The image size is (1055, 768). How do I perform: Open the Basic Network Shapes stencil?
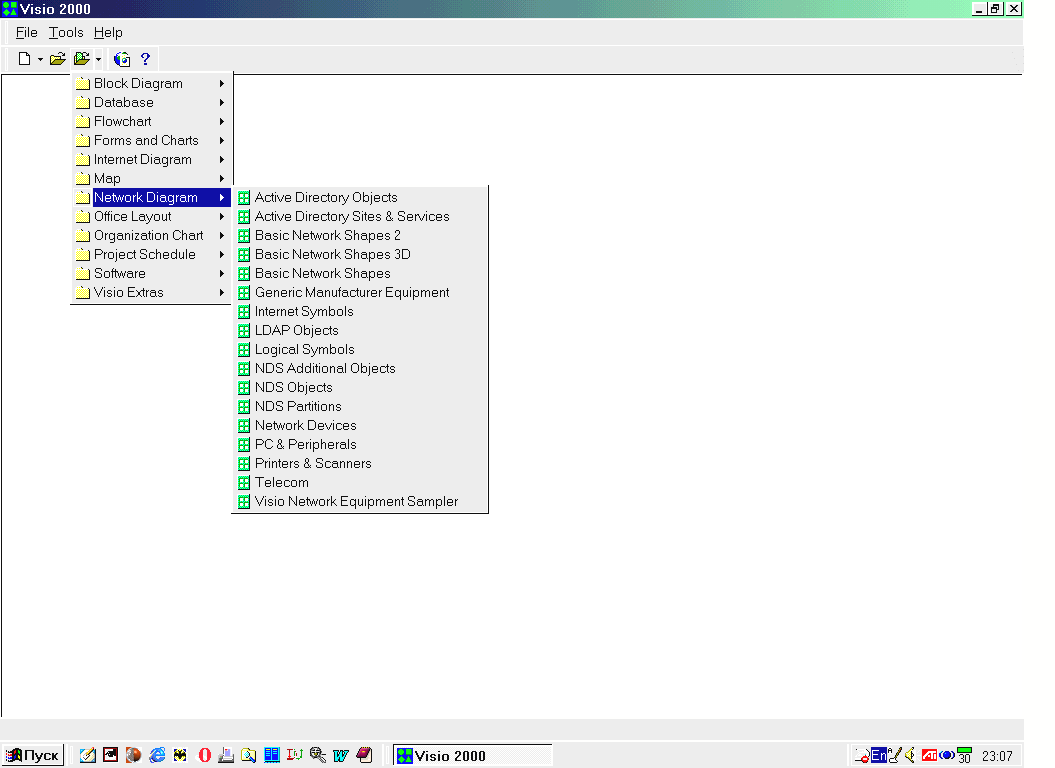(x=359, y=273)
